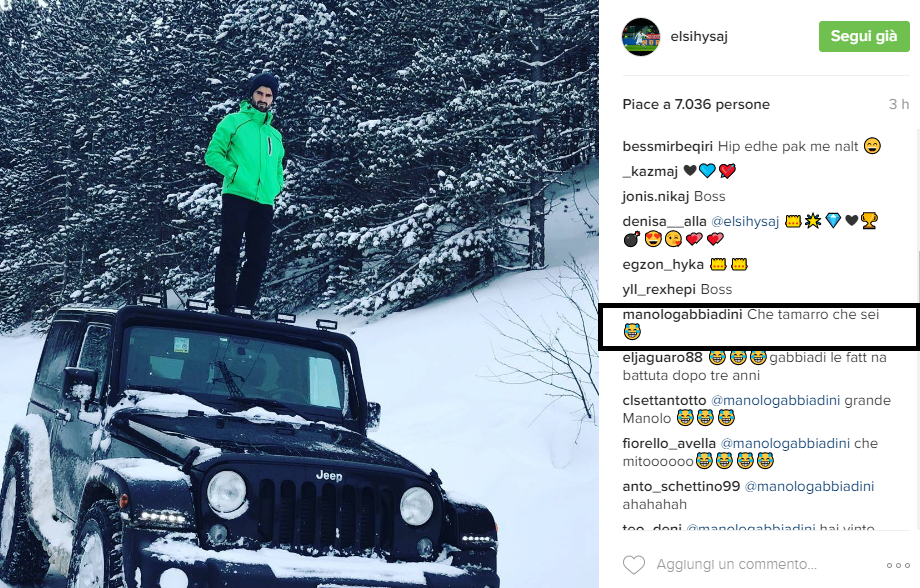Toggle the green Segui già follow button
920x588 pixels.
(864, 36)
